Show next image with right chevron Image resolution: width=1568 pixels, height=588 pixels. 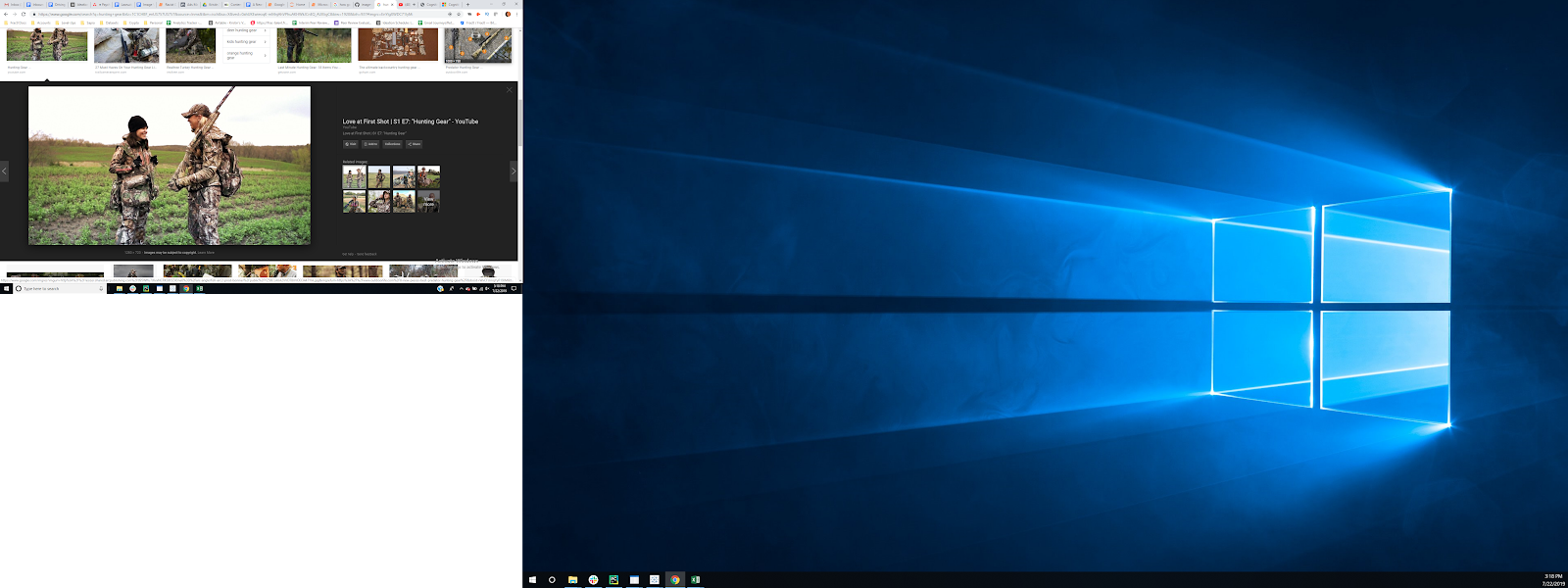513,171
